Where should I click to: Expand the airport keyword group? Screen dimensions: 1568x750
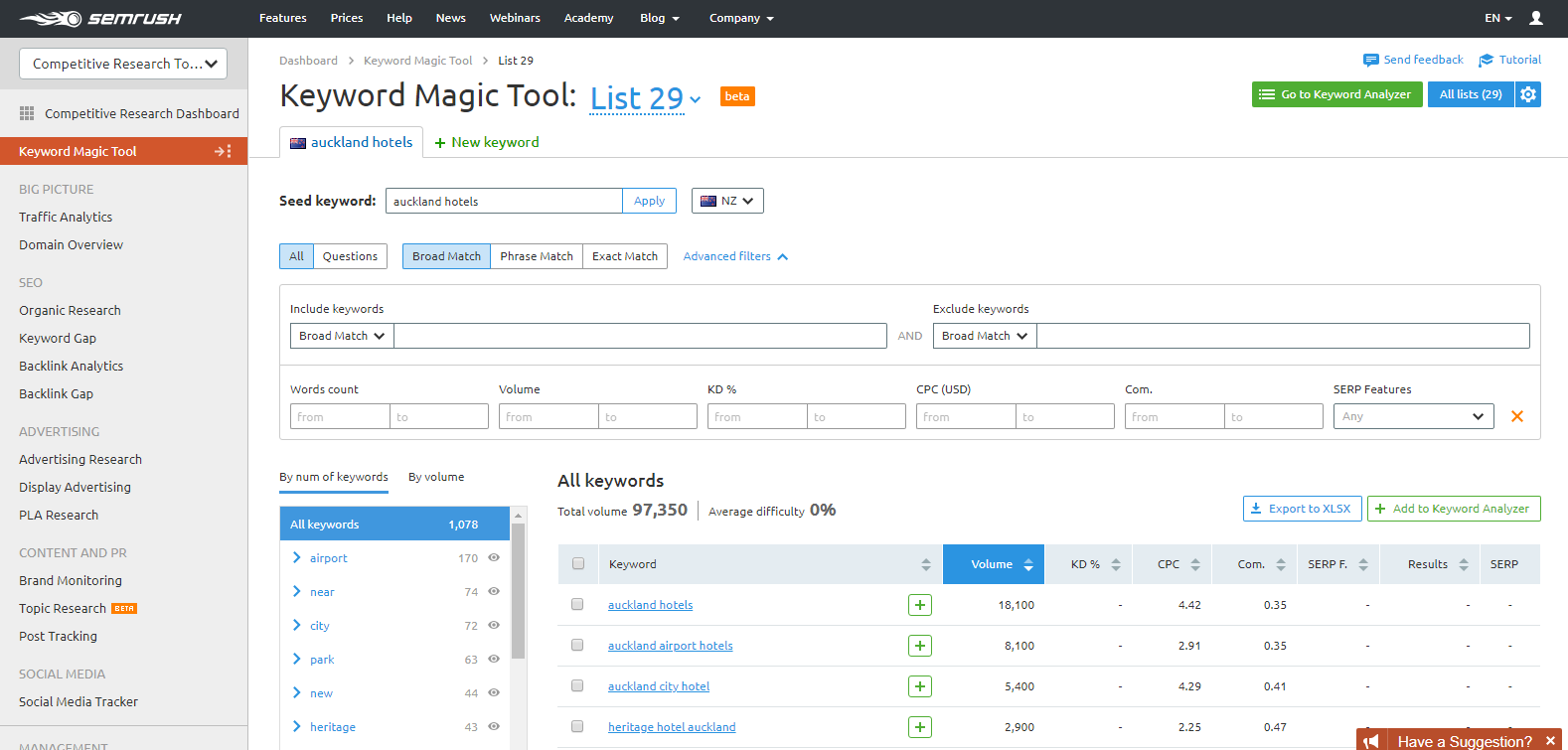pos(296,557)
